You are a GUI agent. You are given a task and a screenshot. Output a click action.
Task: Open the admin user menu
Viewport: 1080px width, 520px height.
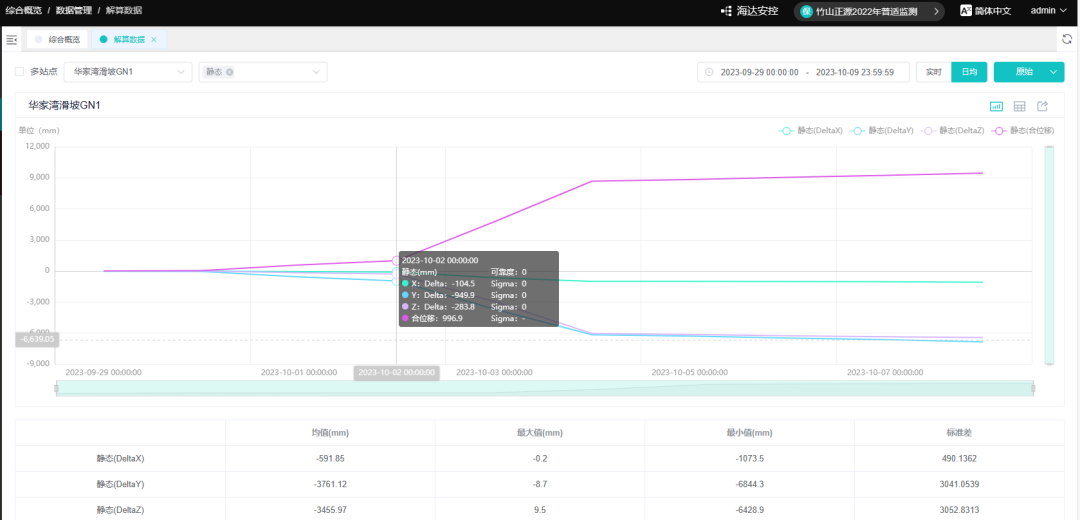(1049, 11)
